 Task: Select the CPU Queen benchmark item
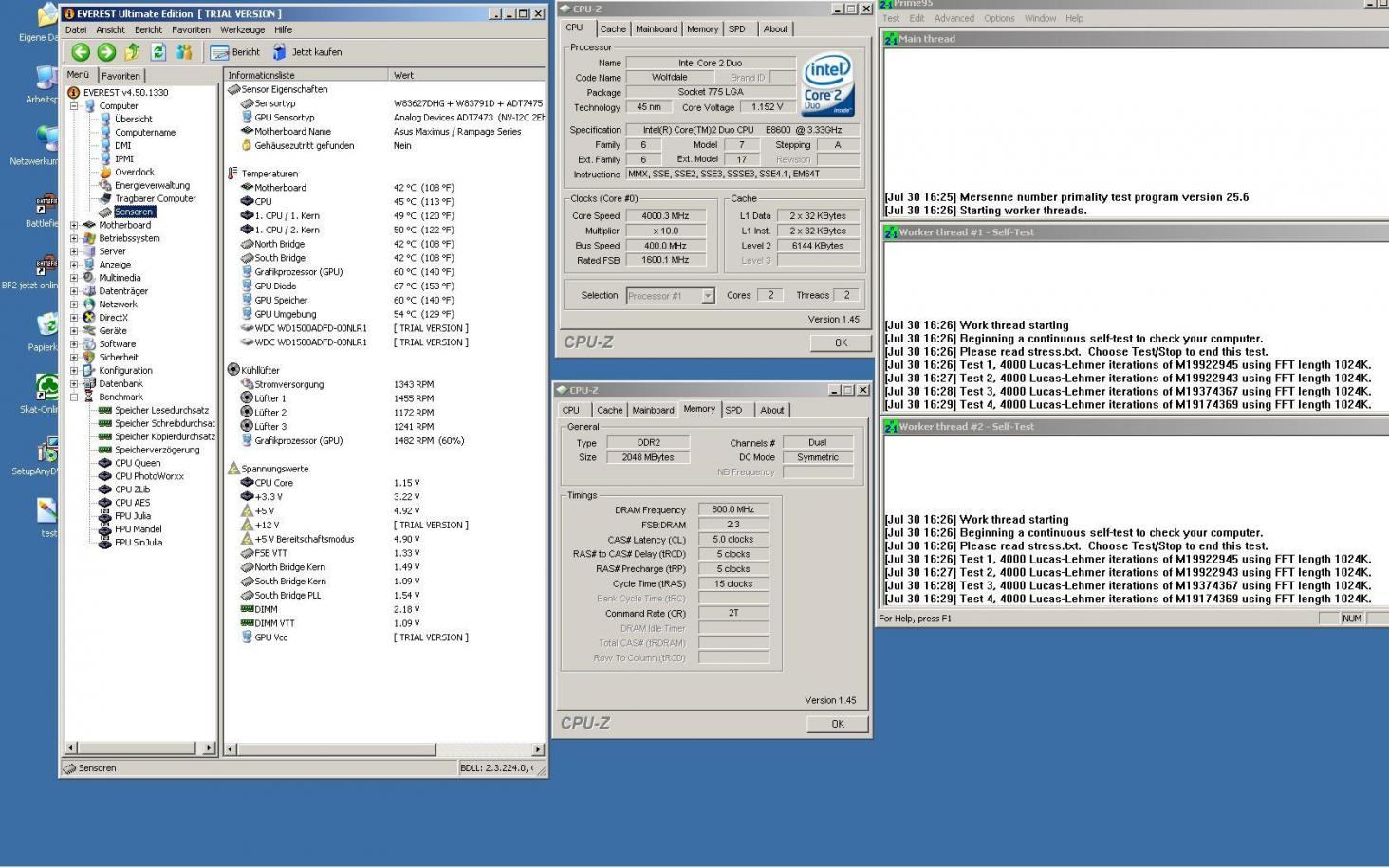click(x=138, y=464)
